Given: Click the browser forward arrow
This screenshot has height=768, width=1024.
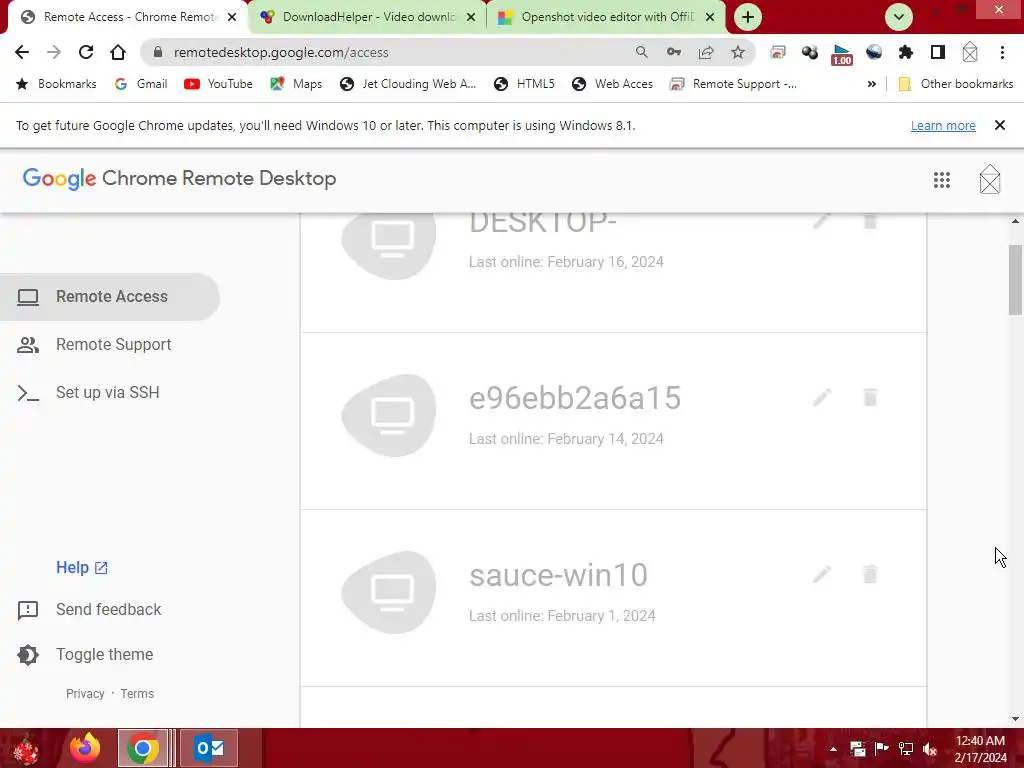Looking at the screenshot, I should 54,52.
